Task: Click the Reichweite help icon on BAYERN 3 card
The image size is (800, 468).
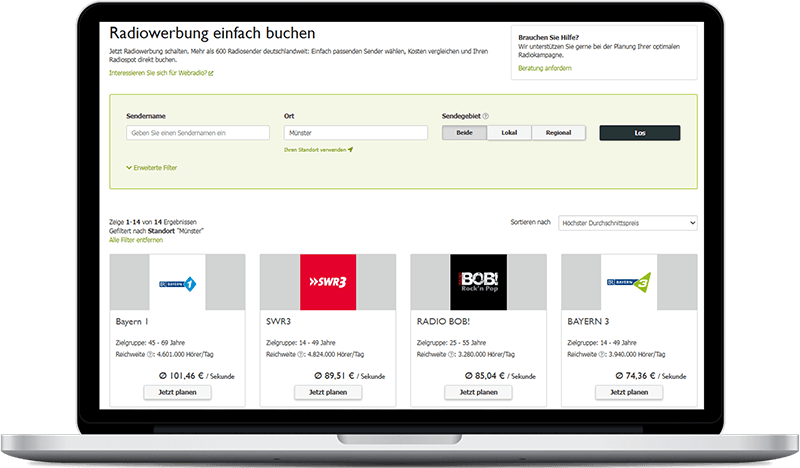Action: pos(602,354)
